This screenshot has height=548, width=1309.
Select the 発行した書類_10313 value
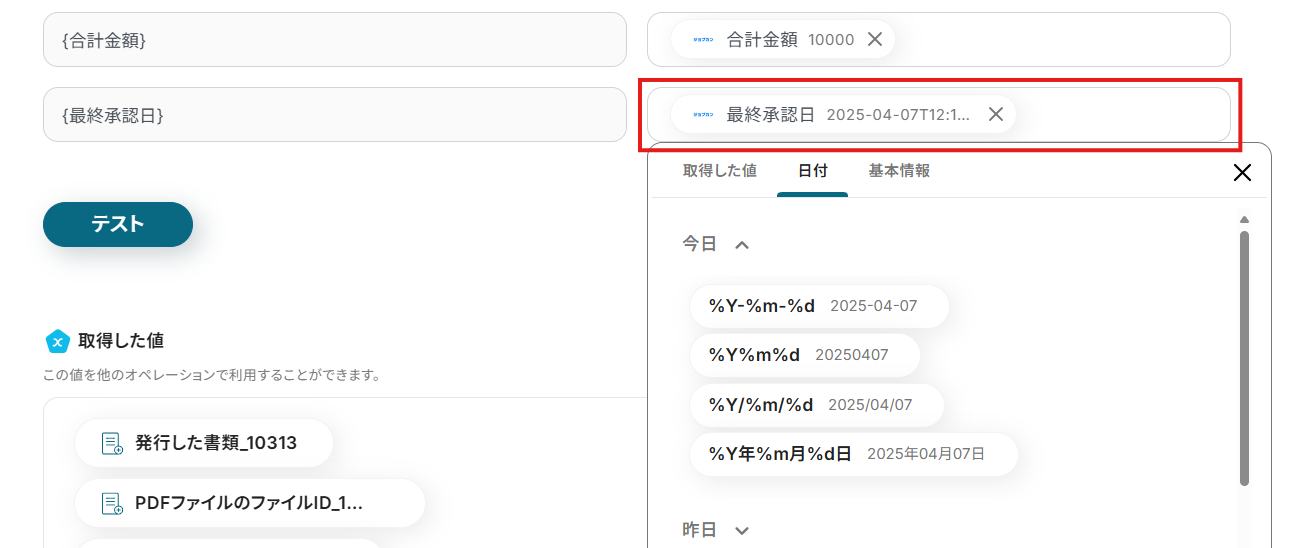coord(204,443)
